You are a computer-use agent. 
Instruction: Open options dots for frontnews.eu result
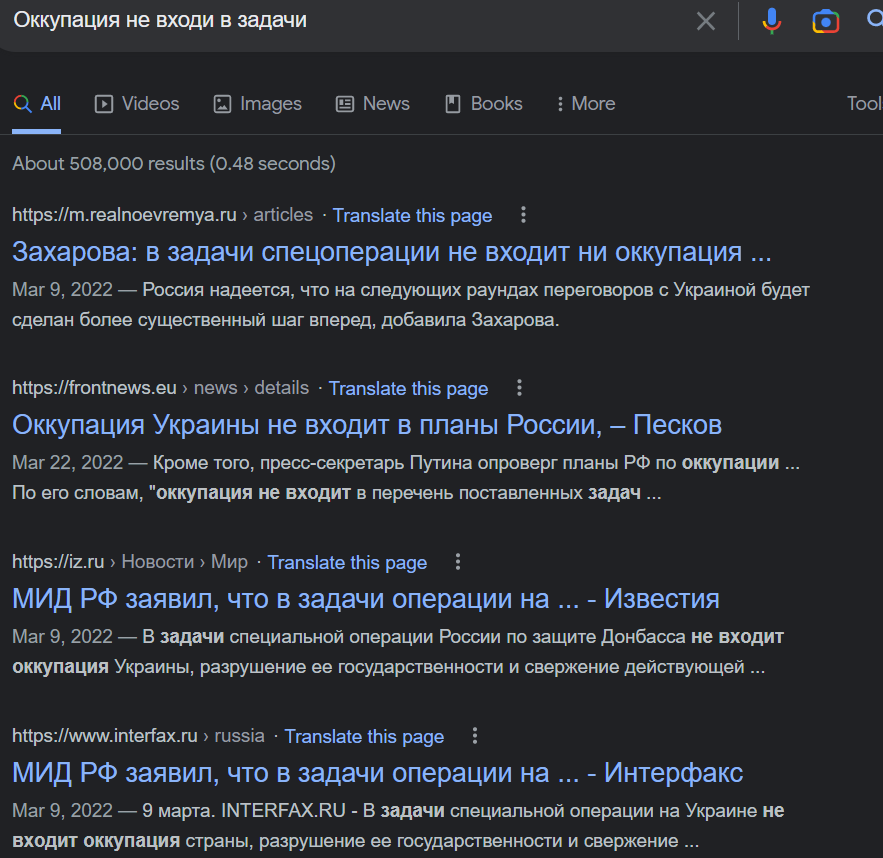(519, 387)
